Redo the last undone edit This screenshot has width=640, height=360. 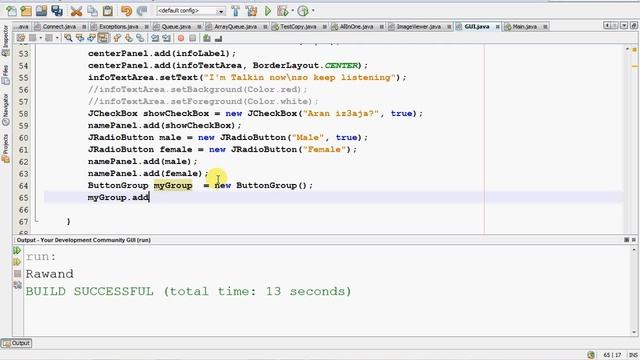click(142, 11)
